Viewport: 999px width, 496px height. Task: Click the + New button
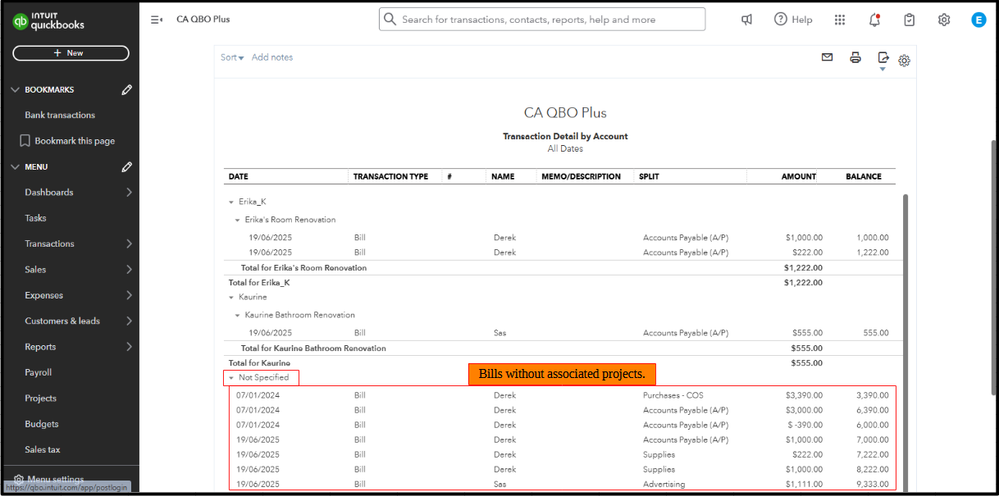pos(71,53)
